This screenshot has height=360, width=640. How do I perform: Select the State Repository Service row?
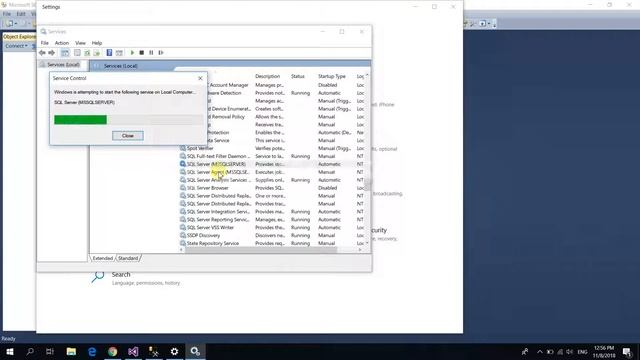coord(271,243)
